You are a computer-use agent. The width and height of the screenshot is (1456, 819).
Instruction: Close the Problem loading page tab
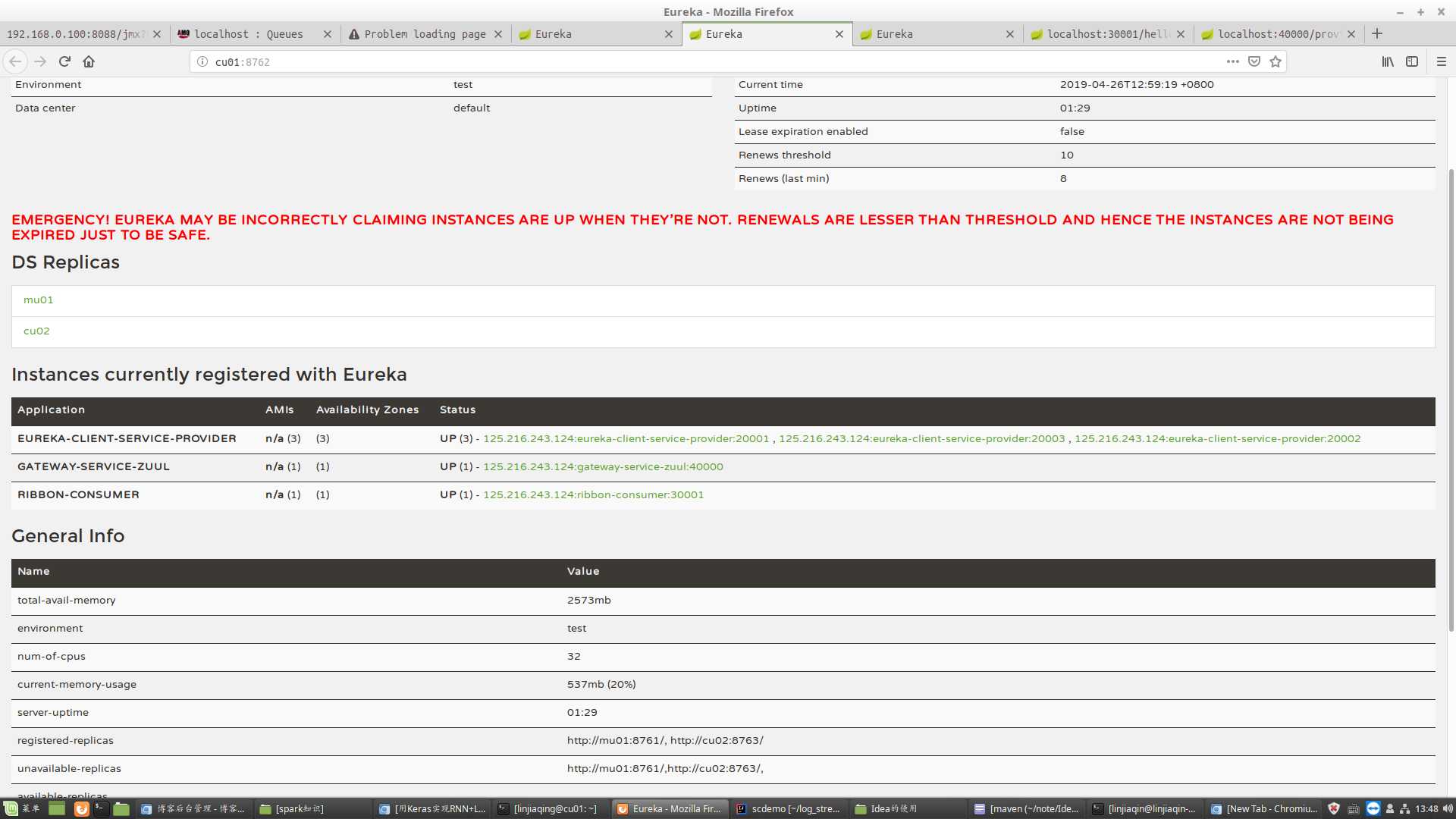pyautogui.click(x=498, y=34)
